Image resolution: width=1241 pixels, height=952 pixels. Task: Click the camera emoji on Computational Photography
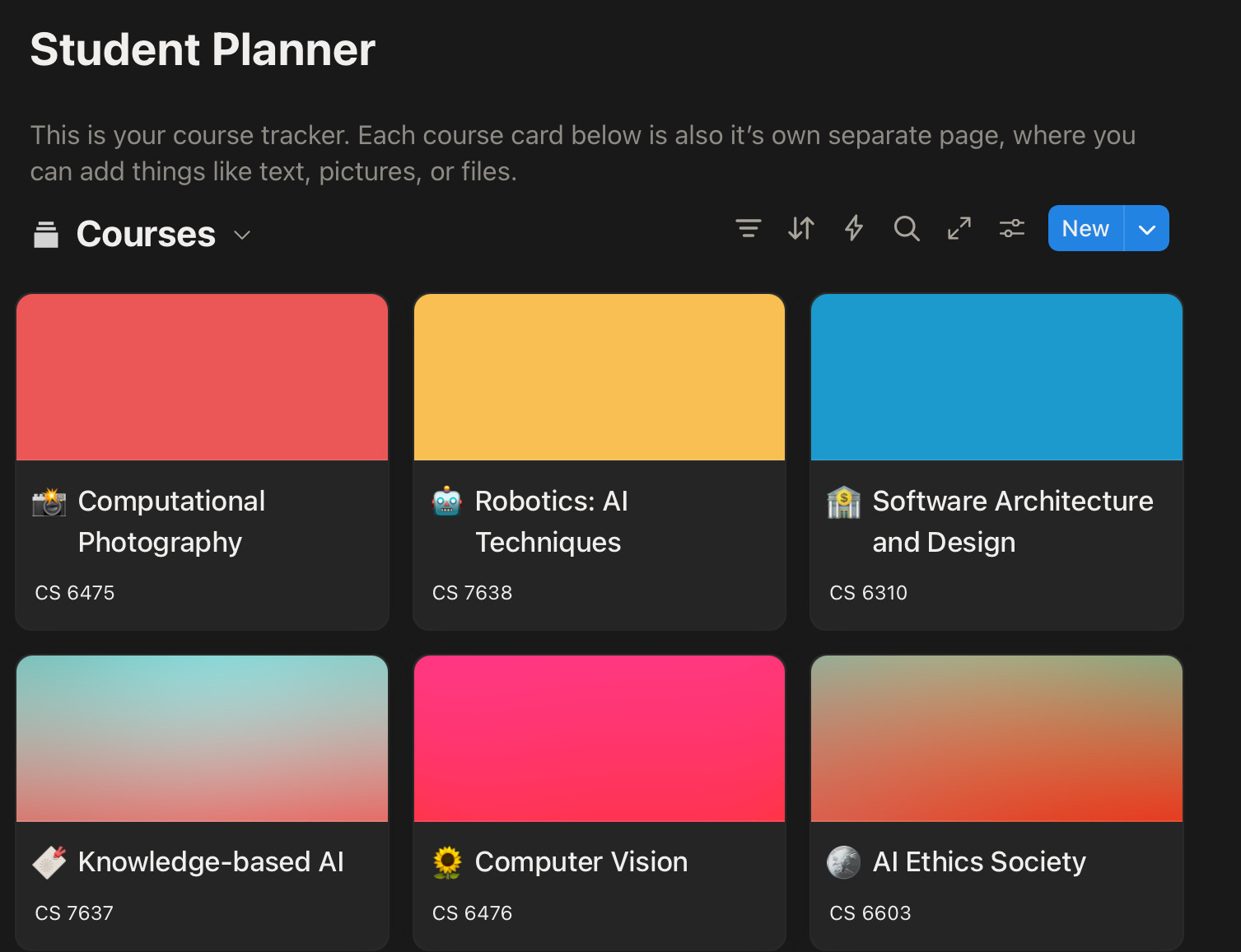[49, 502]
